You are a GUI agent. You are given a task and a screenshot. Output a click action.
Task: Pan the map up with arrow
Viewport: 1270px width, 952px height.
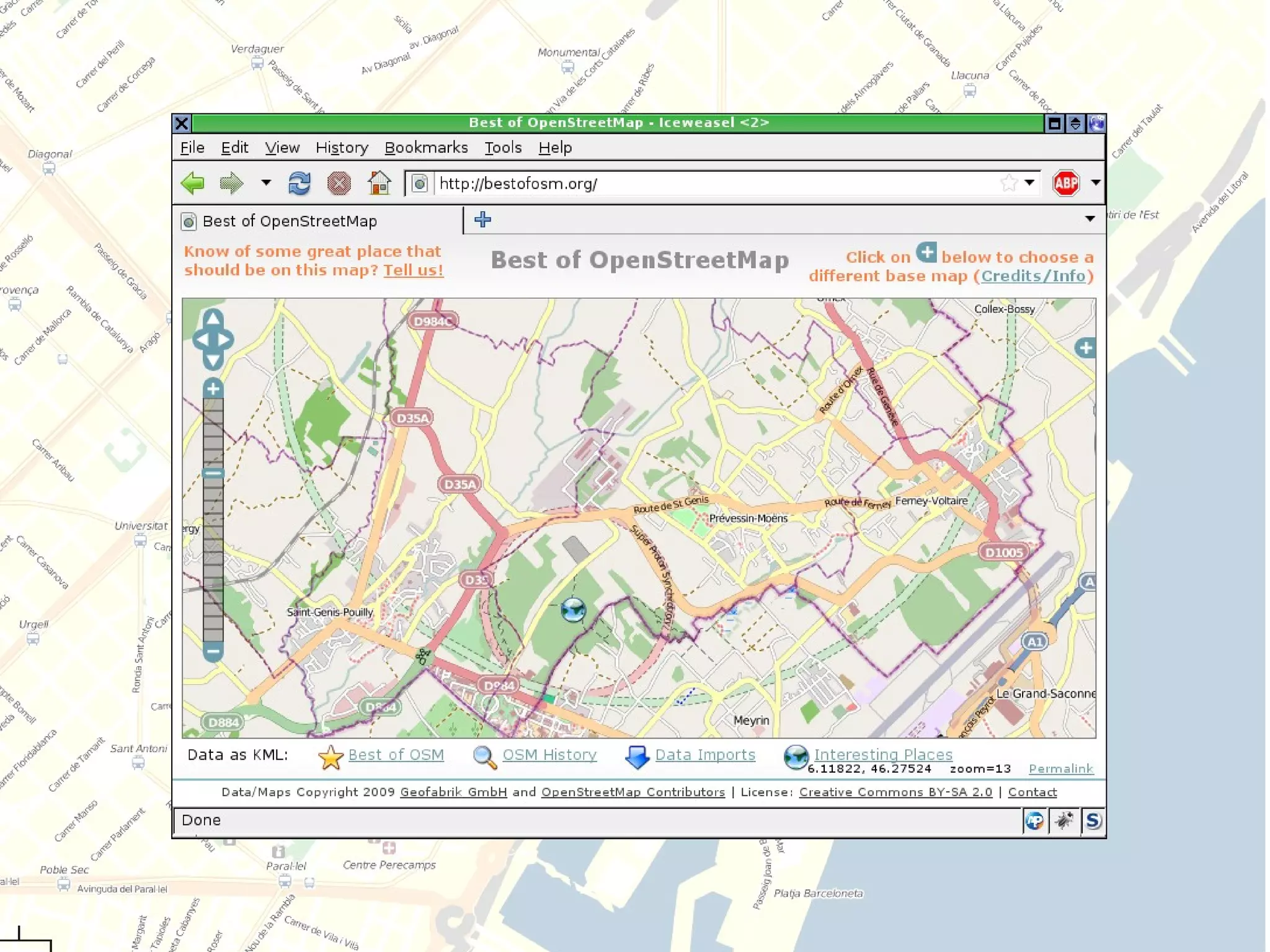coord(213,318)
